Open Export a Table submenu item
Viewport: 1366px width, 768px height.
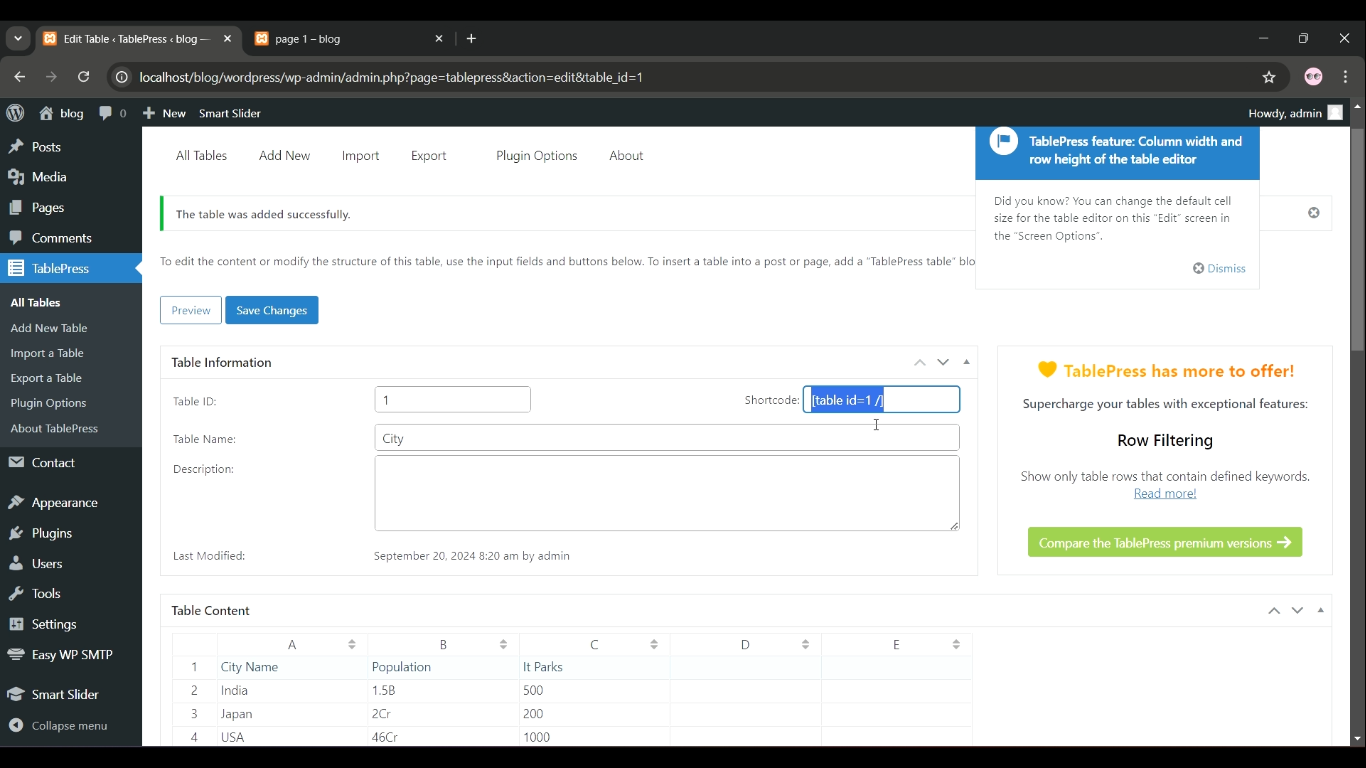click(46, 378)
